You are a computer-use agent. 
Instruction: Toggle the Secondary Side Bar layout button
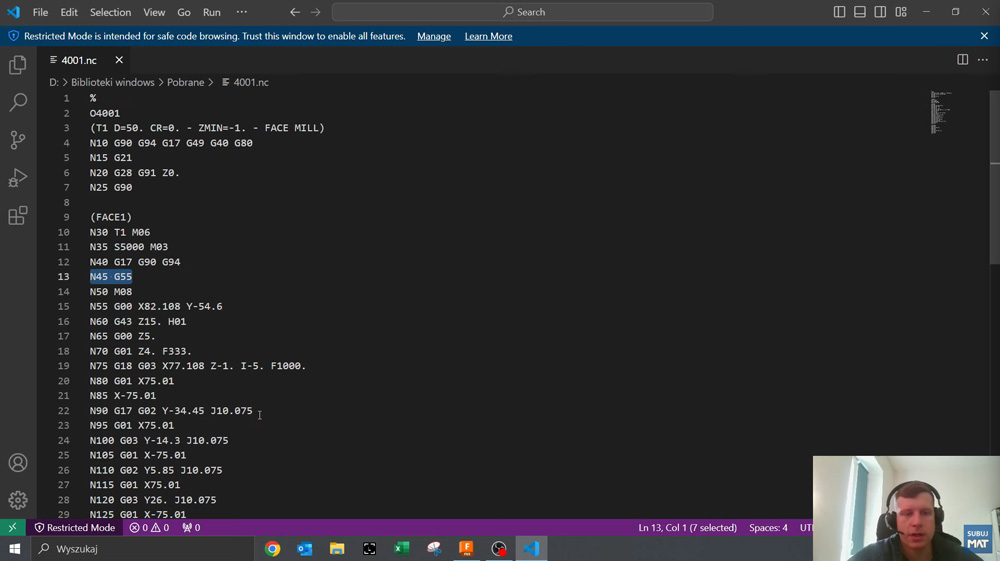(x=880, y=12)
